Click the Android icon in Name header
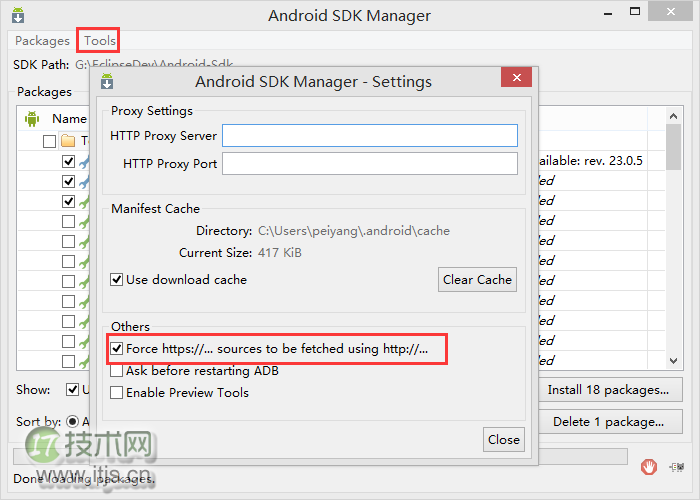The height and width of the screenshot is (500, 700). [x=32, y=119]
